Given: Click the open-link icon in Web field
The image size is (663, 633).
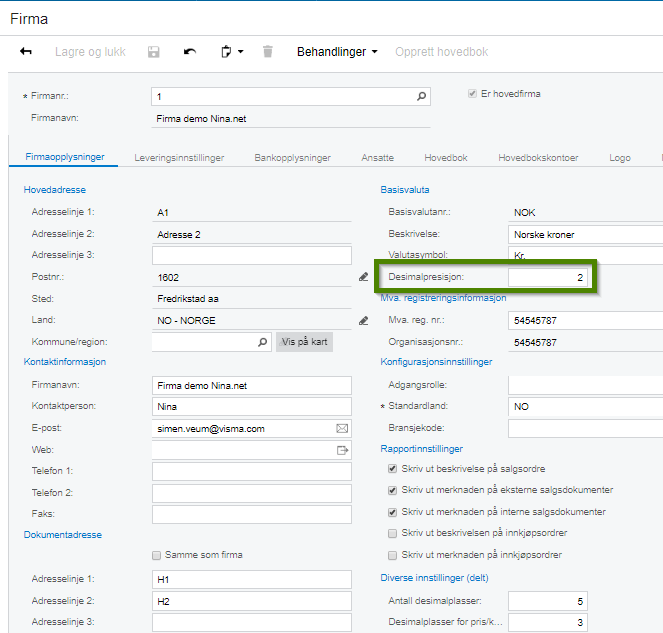Looking at the screenshot, I should pyautogui.click(x=342, y=450).
